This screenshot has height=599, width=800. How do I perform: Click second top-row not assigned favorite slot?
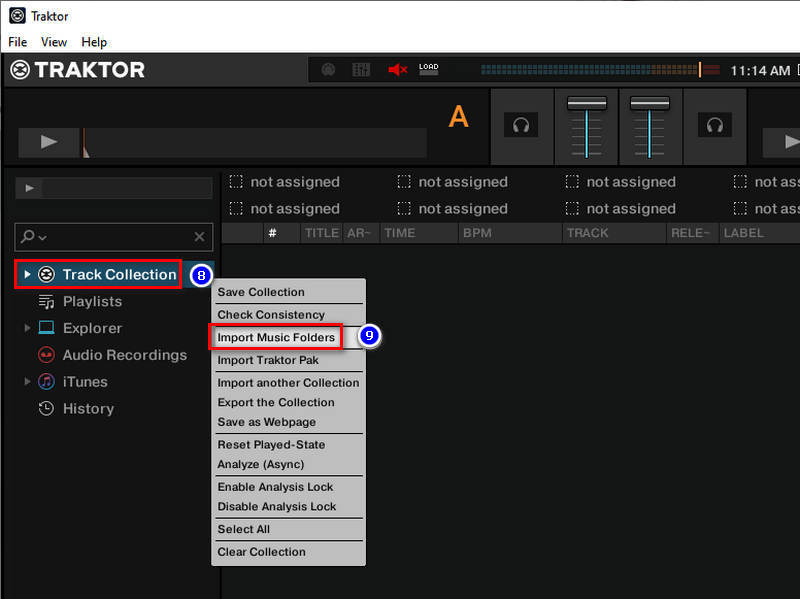click(x=453, y=182)
